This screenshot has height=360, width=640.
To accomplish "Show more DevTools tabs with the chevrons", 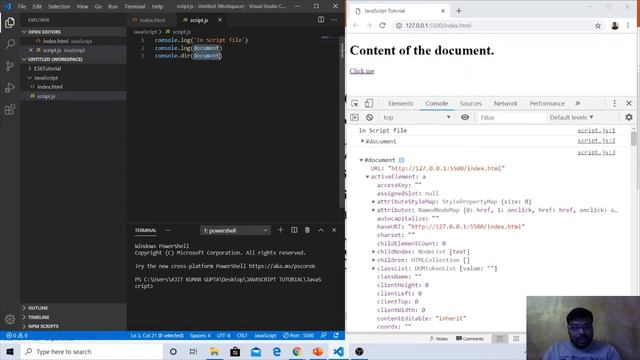I will [x=578, y=103].
